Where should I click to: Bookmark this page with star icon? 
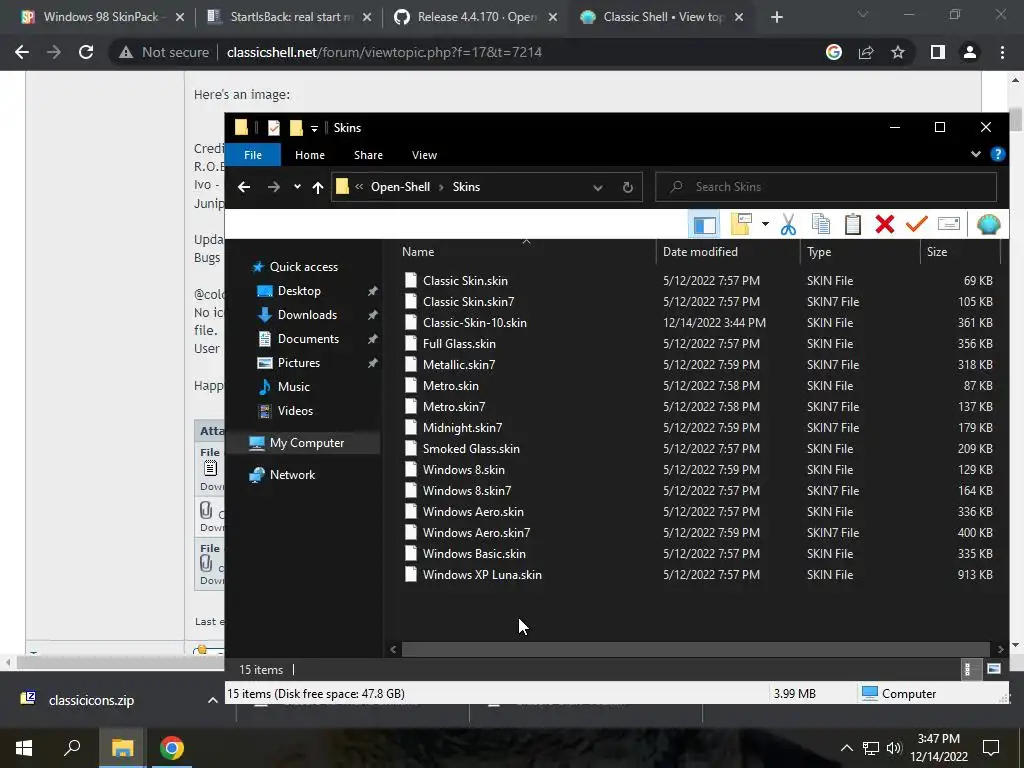click(898, 52)
